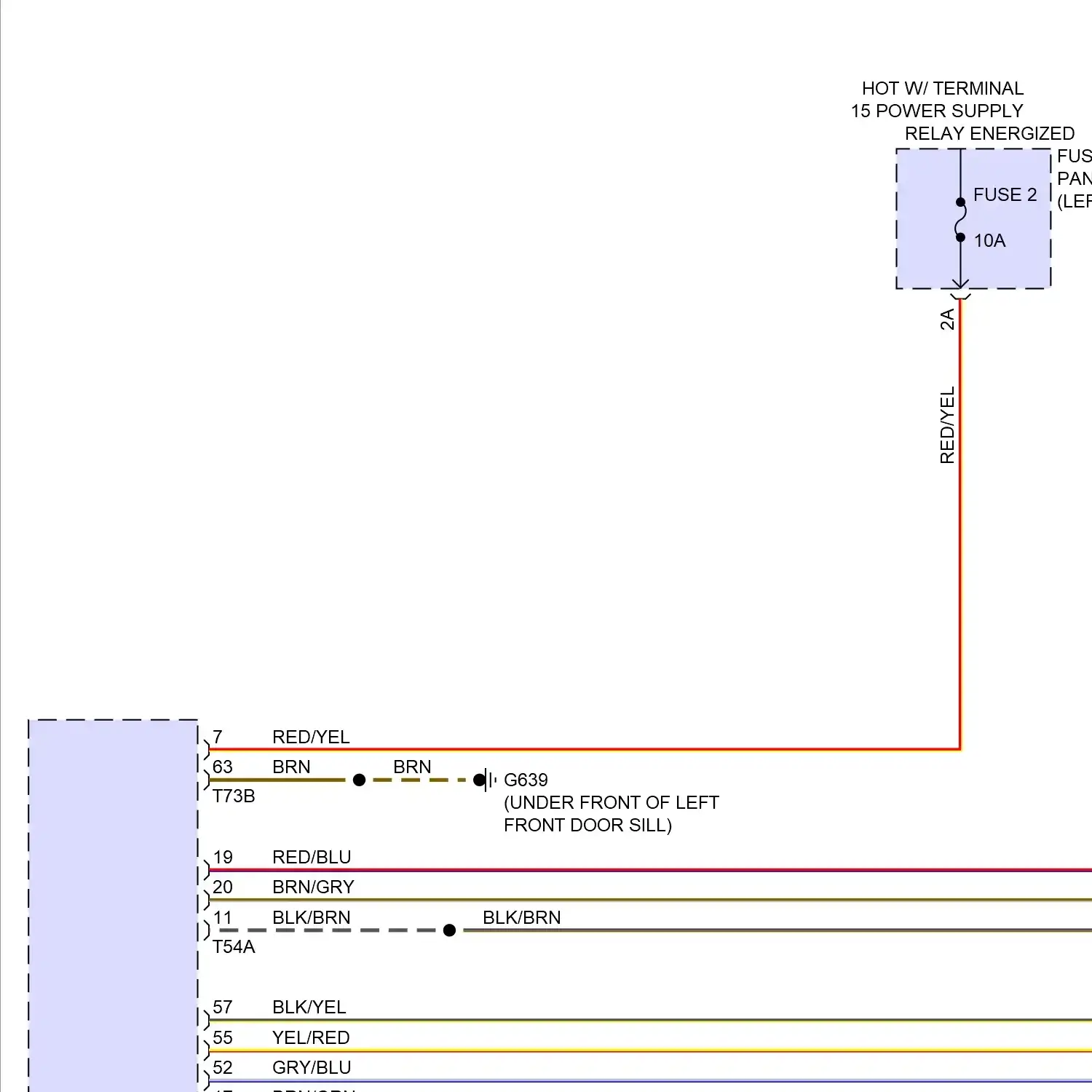
Task: Click pin number 11
Action: click(x=223, y=918)
